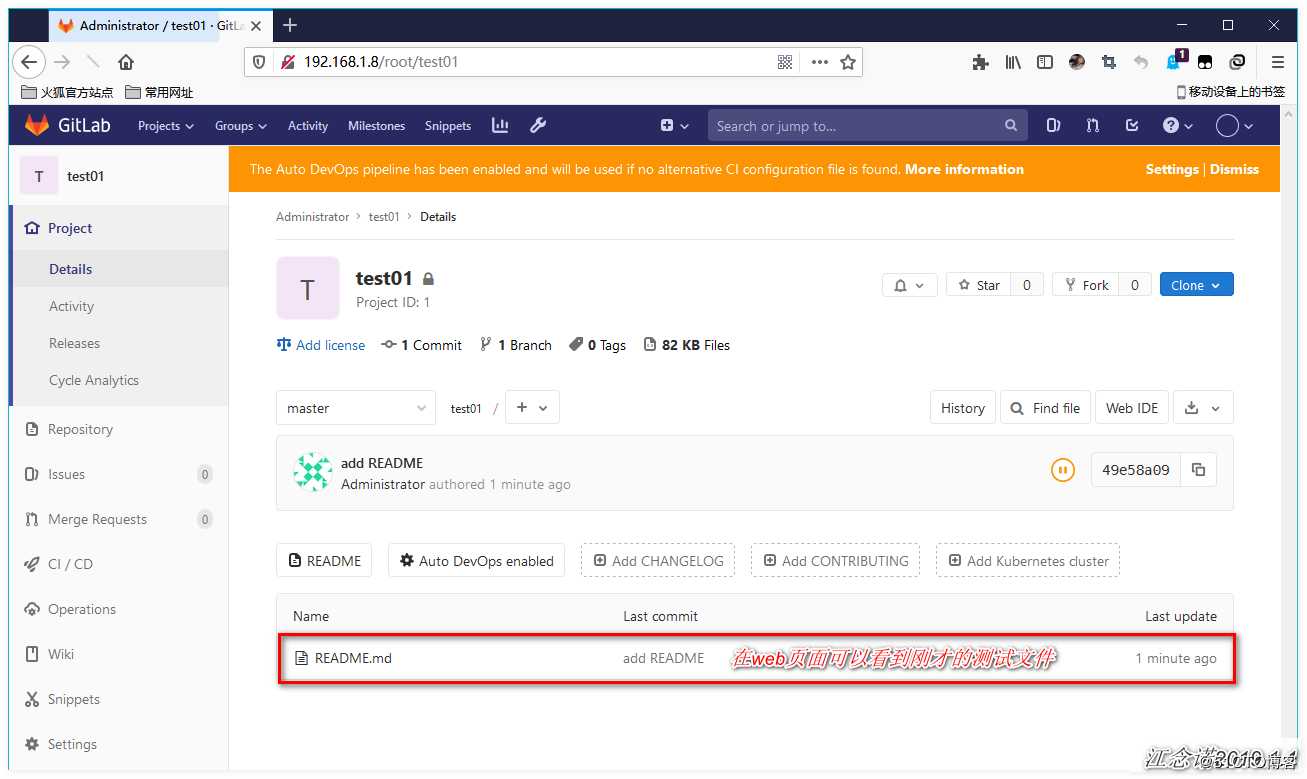Open instance statistics chart icon
1307x779 pixels.
click(500, 125)
